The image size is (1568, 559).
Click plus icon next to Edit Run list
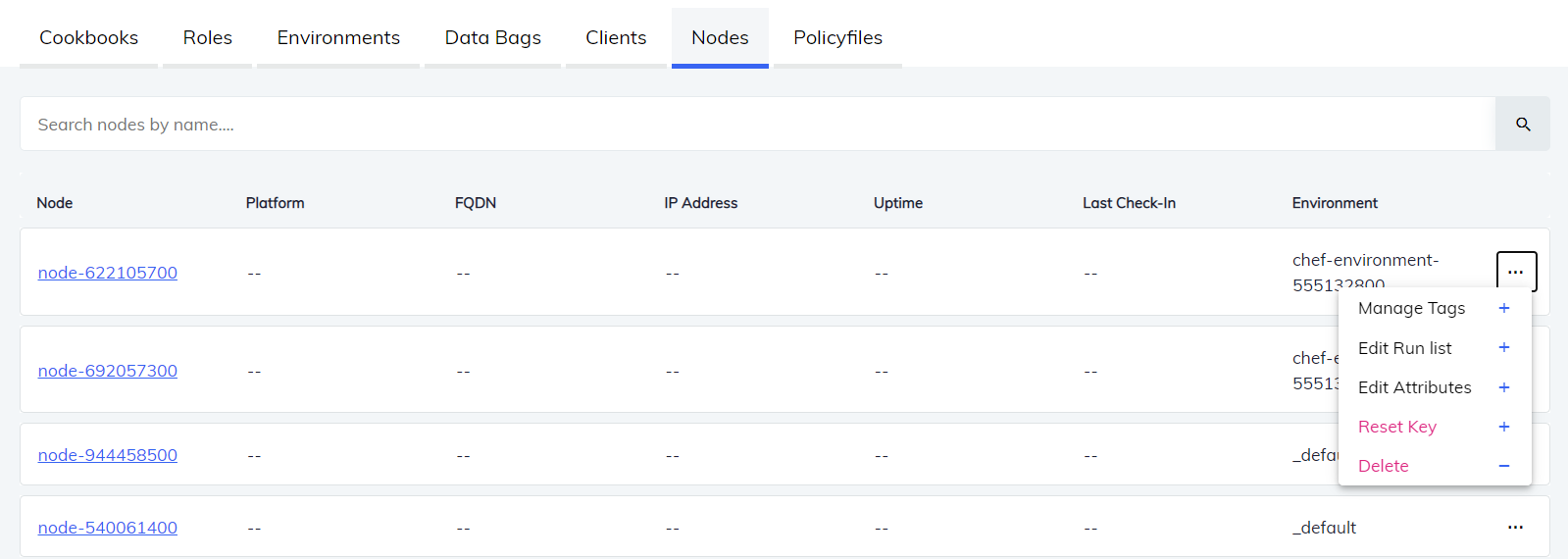(1503, 348)
